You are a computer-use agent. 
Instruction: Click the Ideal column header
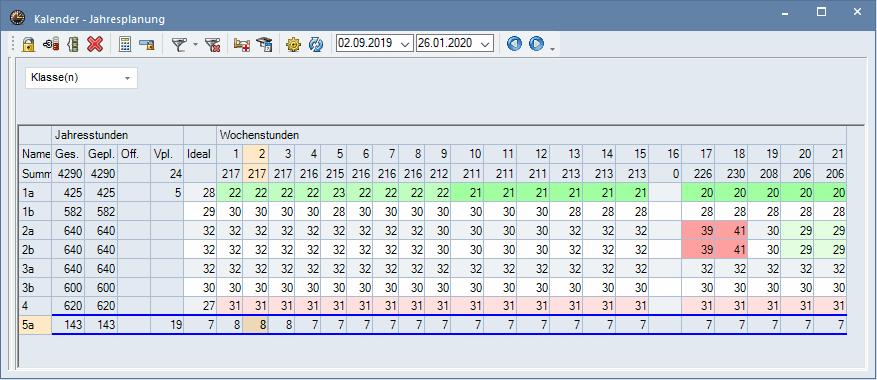(200, 153)
